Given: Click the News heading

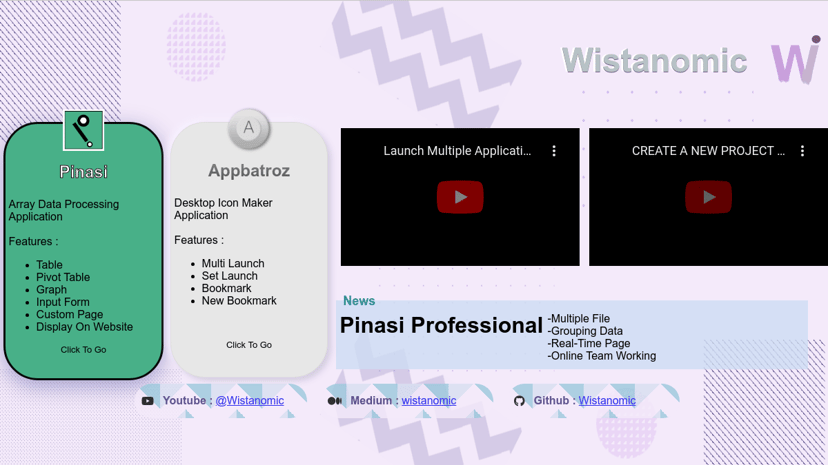Looking at the screenshot, I should tap(359, 301).
